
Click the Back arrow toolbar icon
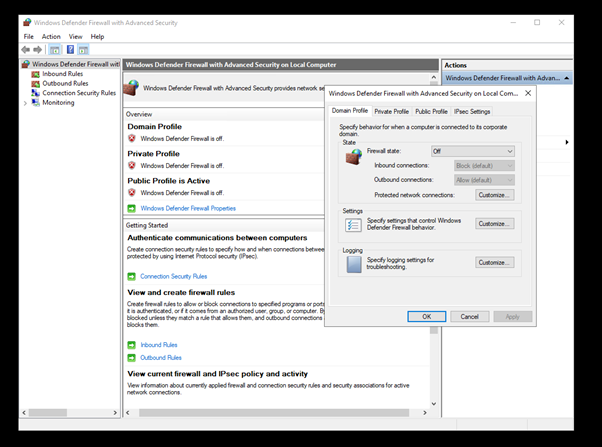click(x=26, y=50)
